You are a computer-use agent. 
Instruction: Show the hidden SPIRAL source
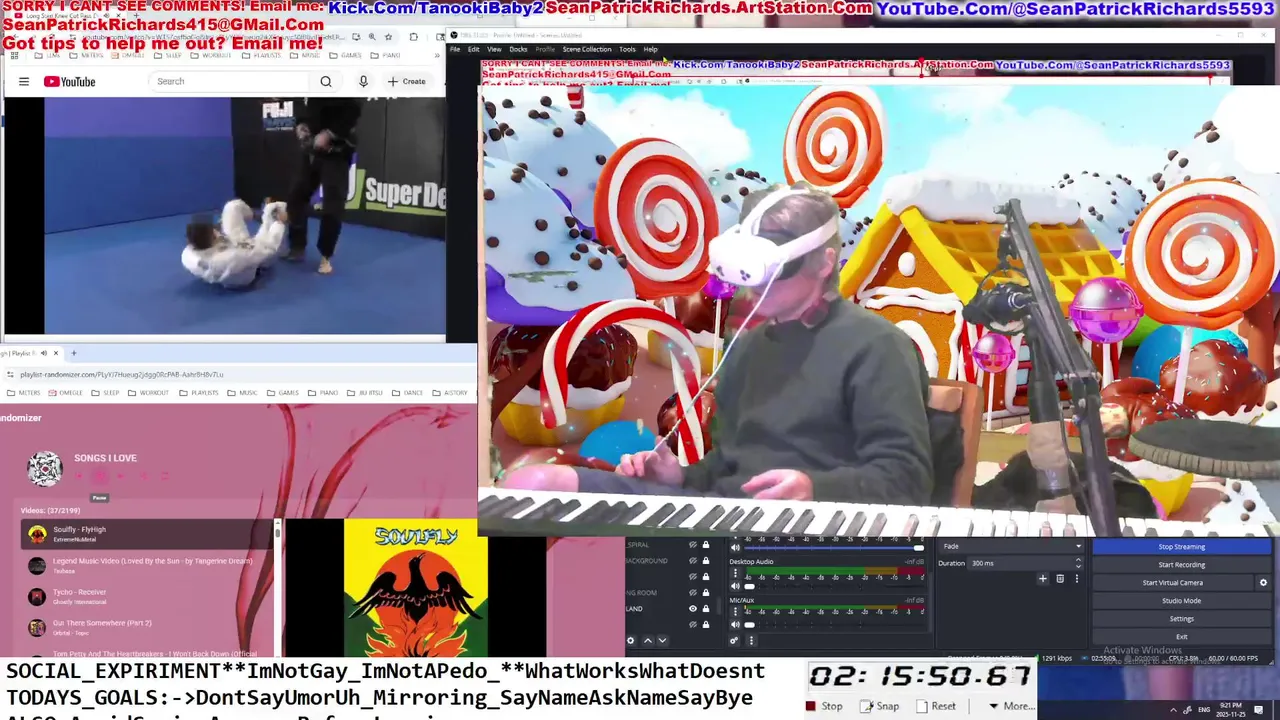(692, 545)
